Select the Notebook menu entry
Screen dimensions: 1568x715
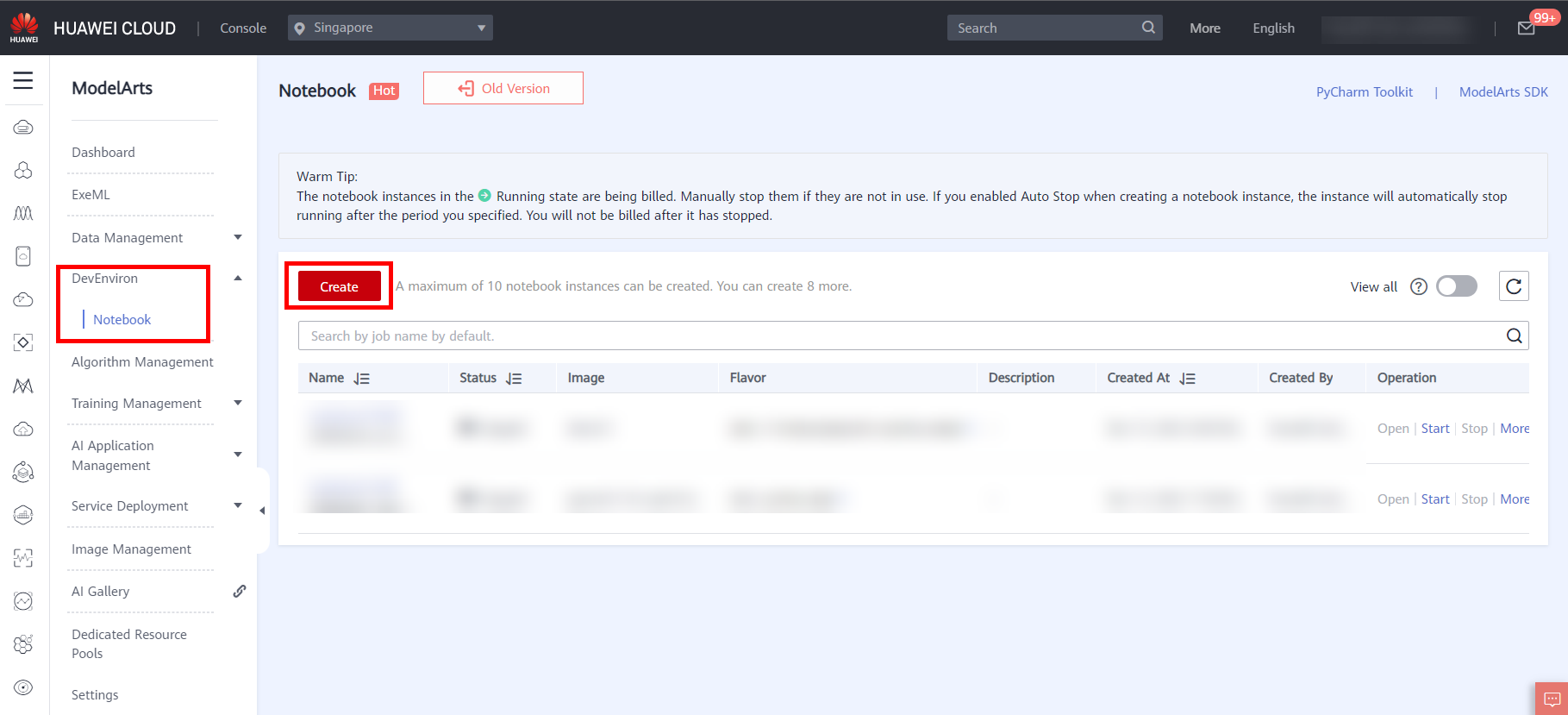[122, 320]
